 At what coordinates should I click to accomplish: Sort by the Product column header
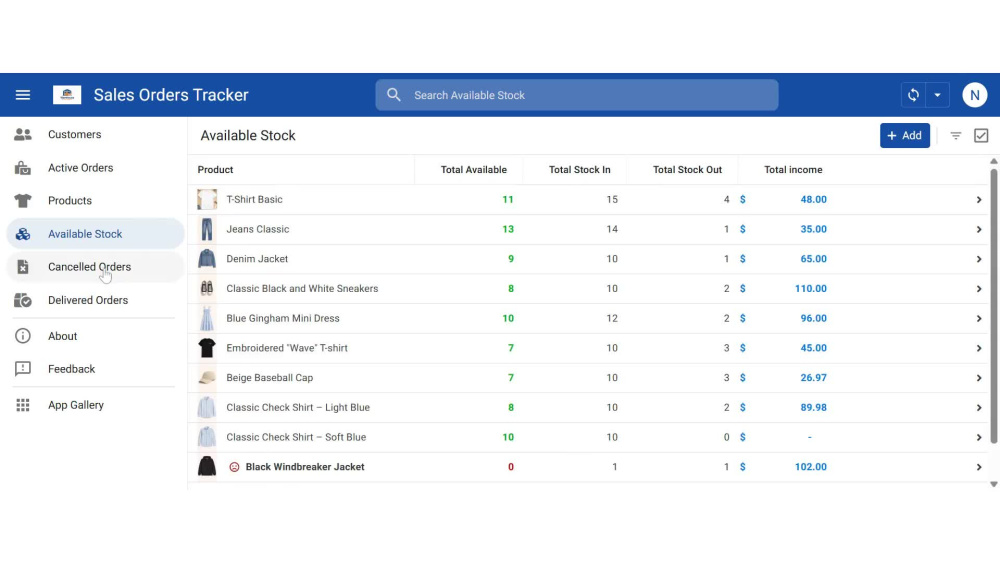[x=216, y=170]
